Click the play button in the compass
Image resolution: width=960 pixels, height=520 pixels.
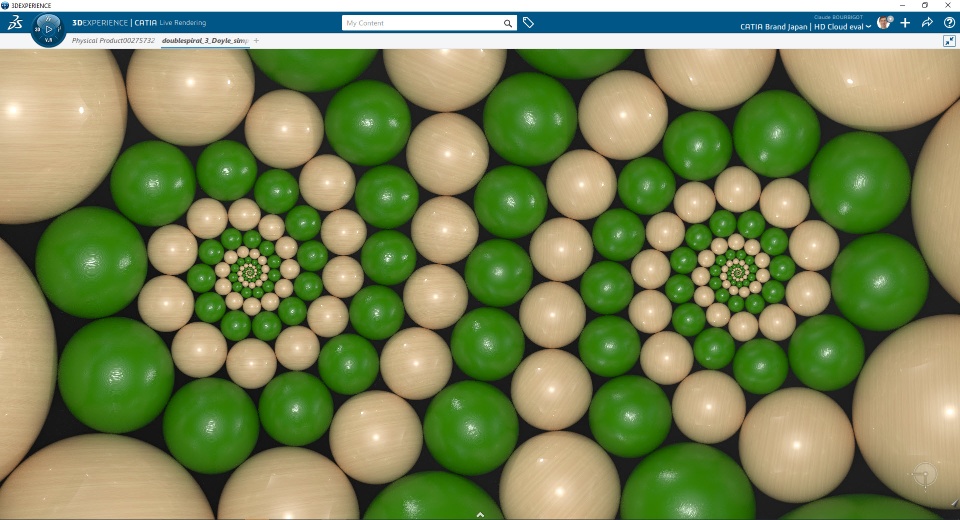tap(48, 29)
